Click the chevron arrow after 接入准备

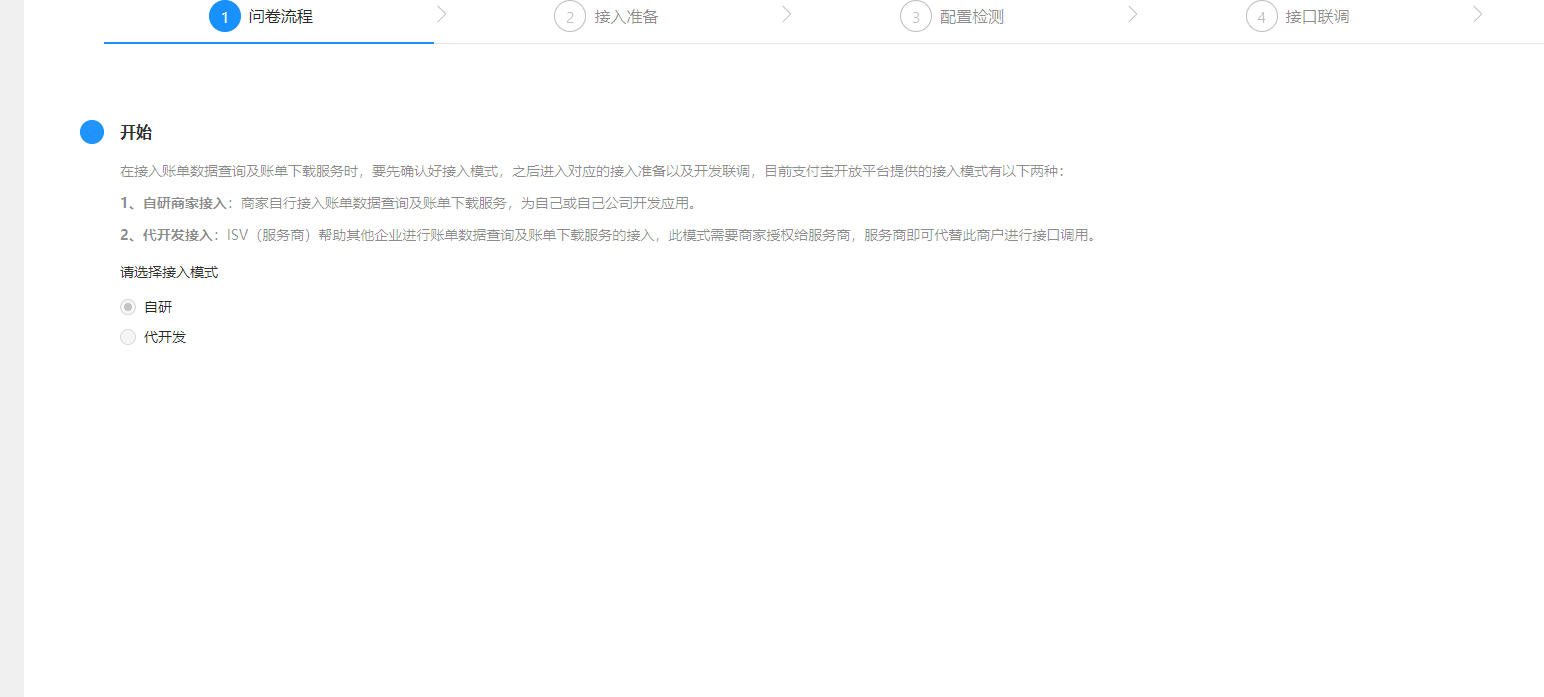coord(786,14)
